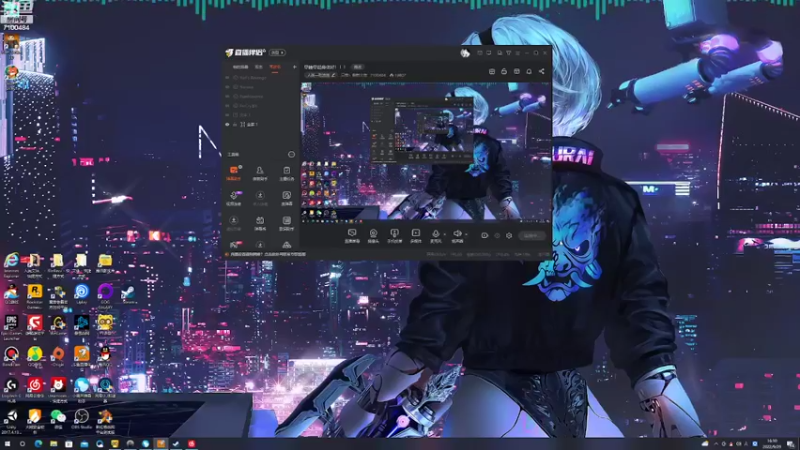Image resolution: width=800 pixels, height=450 pixels.
Task: Open the Rockstar Games Launcher desktop icon
Action: tap(35, 295)
